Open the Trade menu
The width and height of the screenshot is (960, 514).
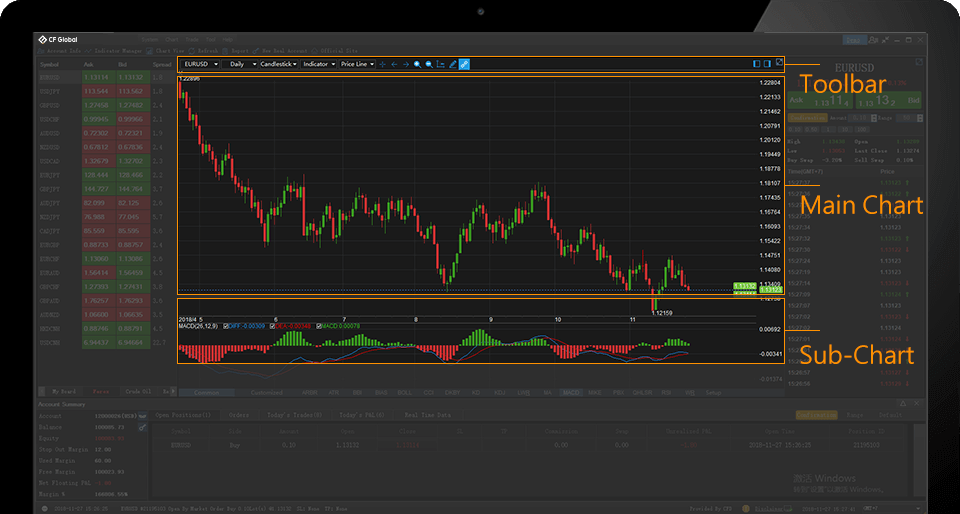192,39
